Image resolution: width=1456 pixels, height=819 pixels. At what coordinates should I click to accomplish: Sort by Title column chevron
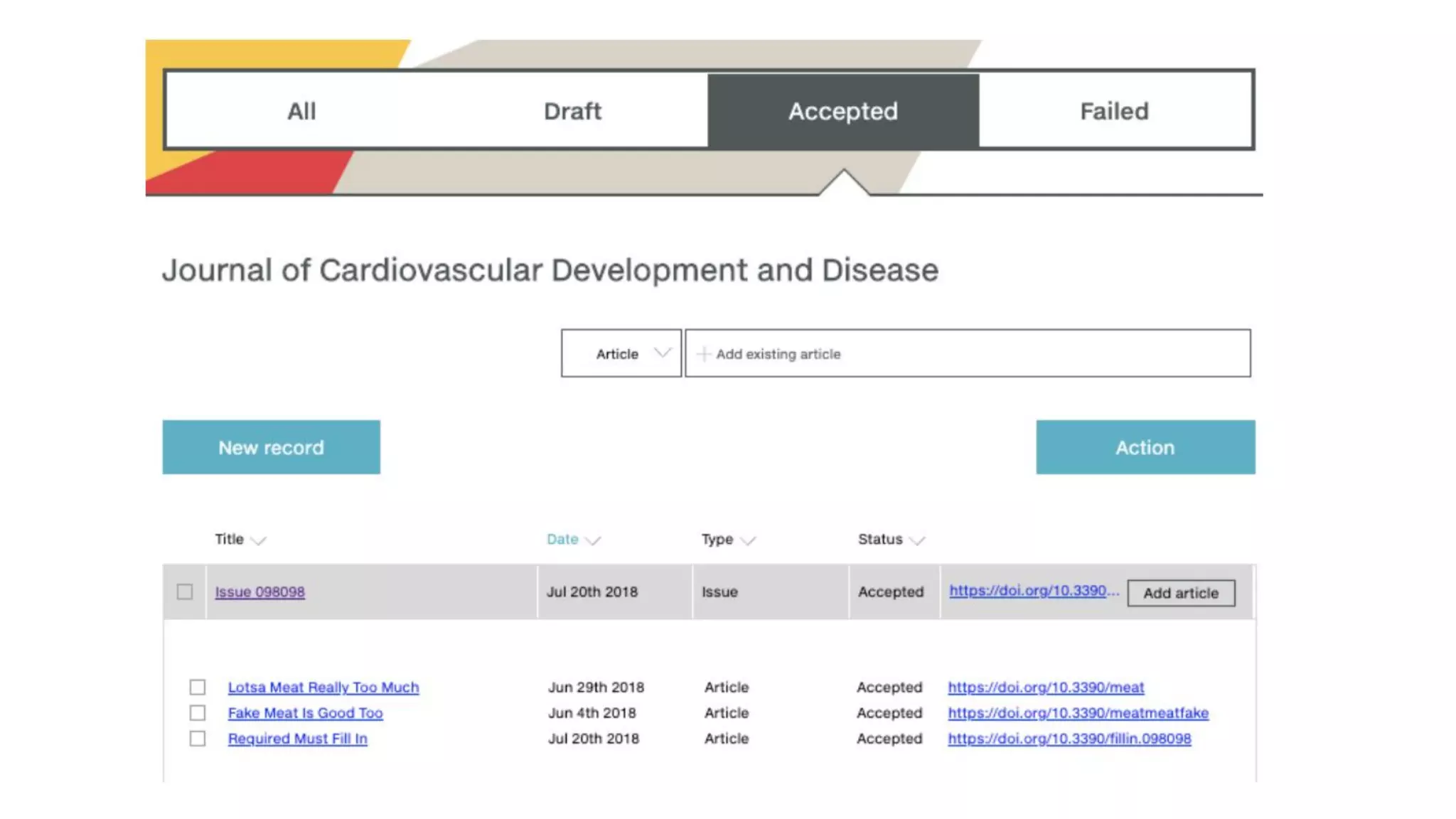pyautogui.click(x=259, y=540)
